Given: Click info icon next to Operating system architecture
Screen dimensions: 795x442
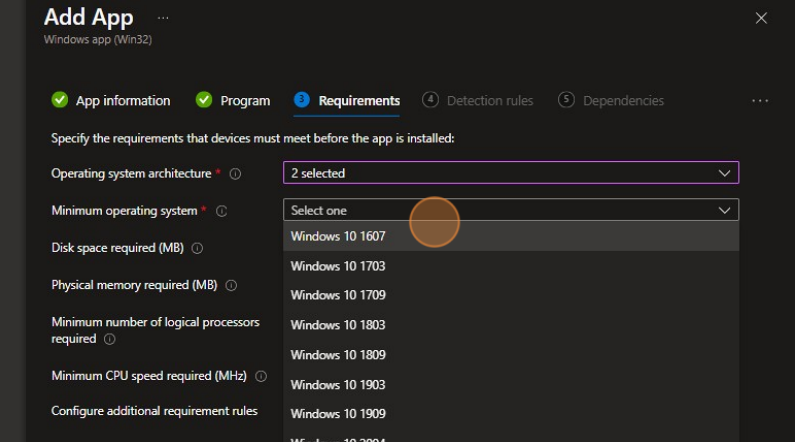Looking at the screenshot, I should coord(236,174).
